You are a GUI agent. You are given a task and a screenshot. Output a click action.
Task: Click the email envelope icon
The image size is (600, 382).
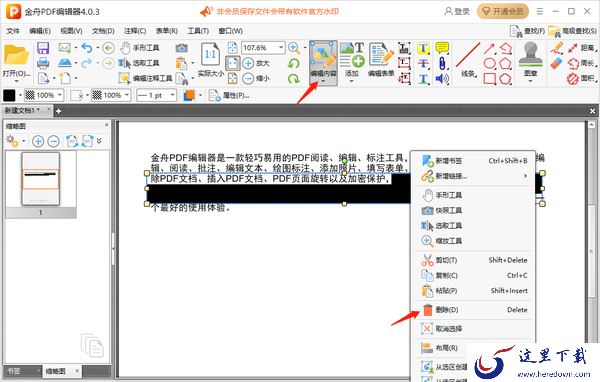(64, 48)
